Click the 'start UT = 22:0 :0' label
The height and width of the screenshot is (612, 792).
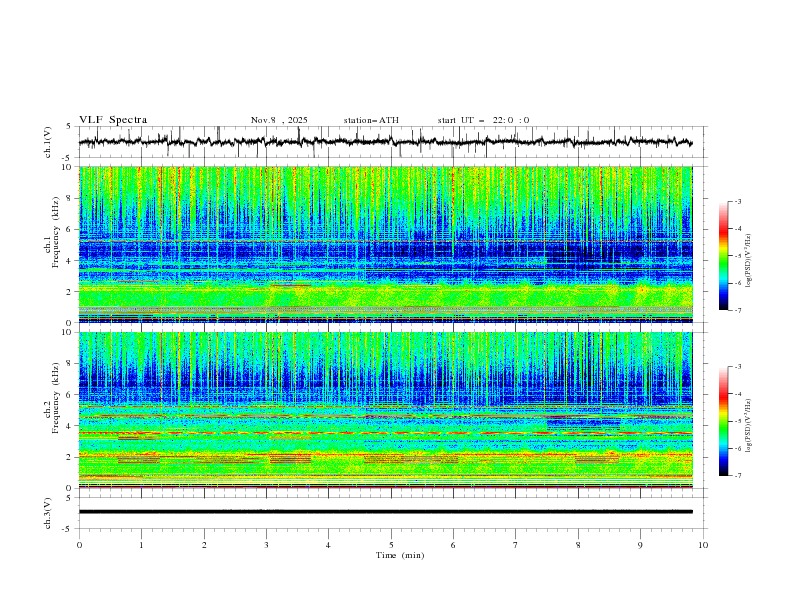pyautogui.click(x=483, y=120)
